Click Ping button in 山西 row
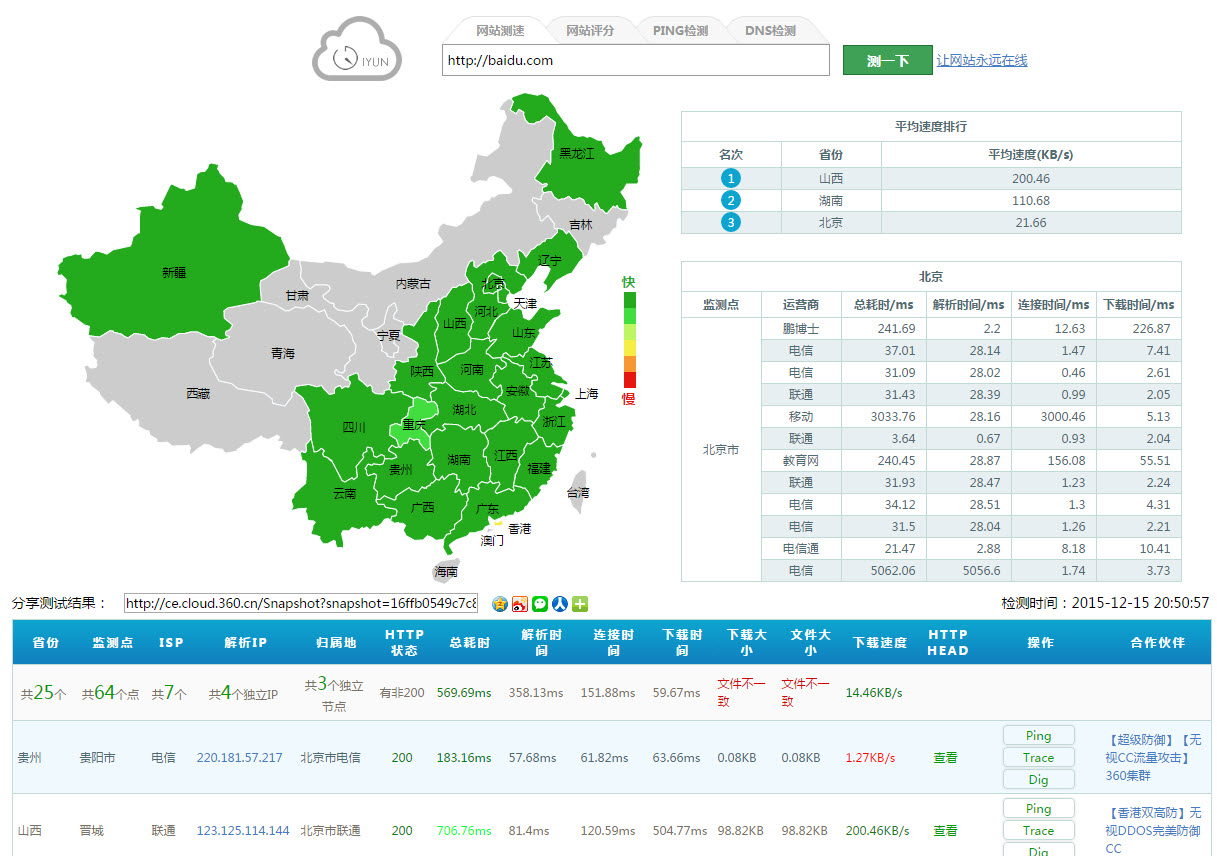1217x856 pixels. point(1039,809)
